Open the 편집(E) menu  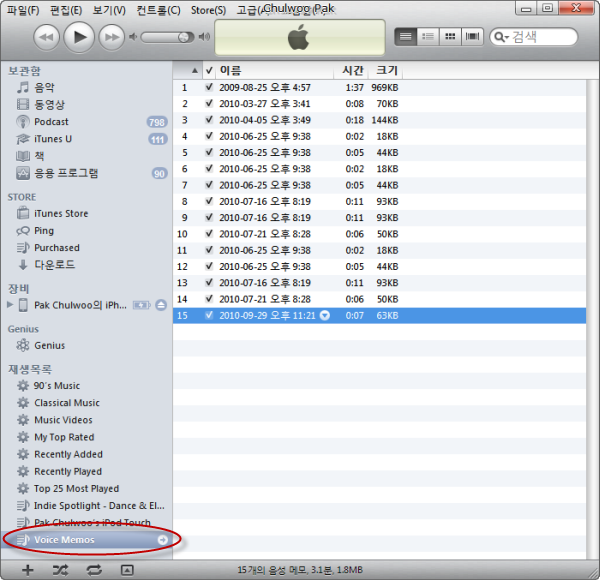[66, 10]
